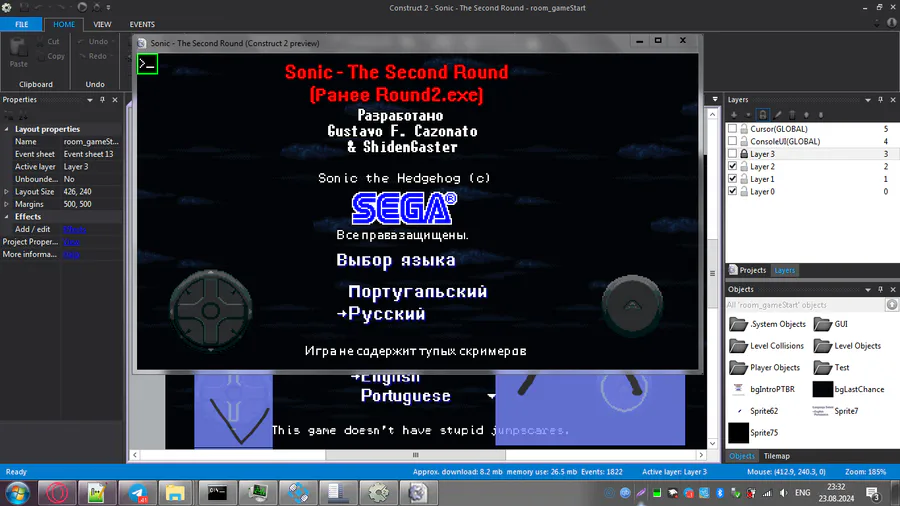The width and height of the screenshot is (900, 506).
Task: Click the objects filter search field
Action: [805, 305]
